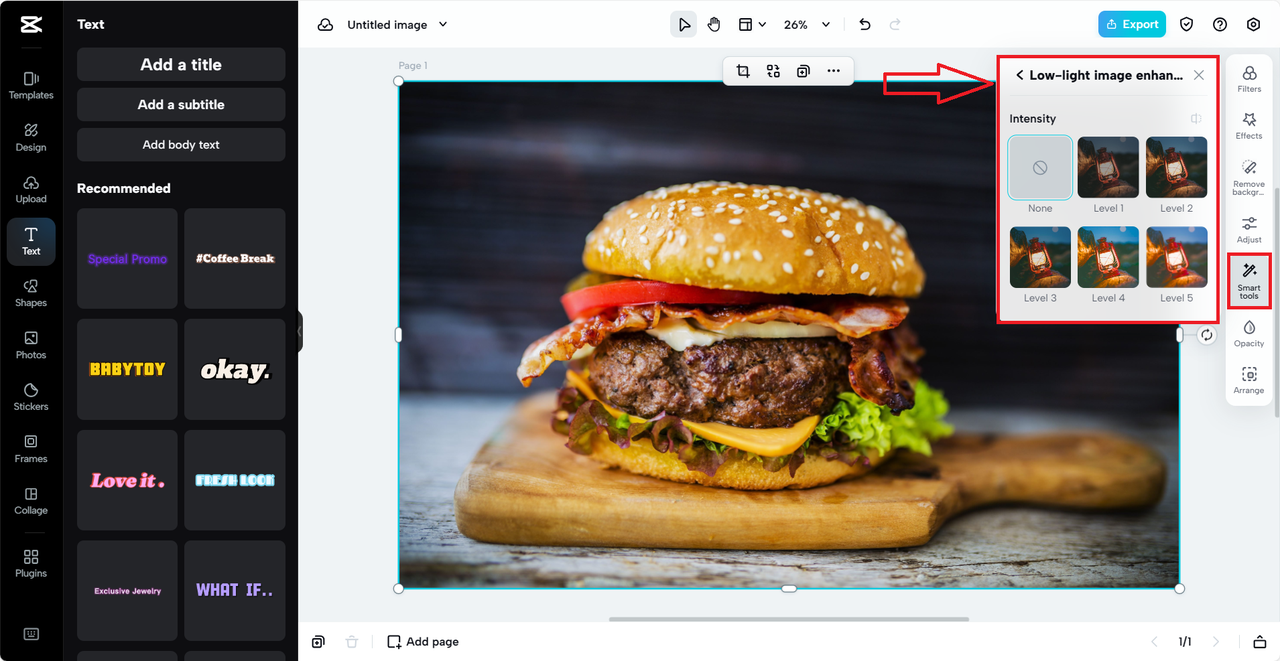This screenshot has width=1280, height=661.
Task: Select the hand pan tool
Action: coord(714,25)
